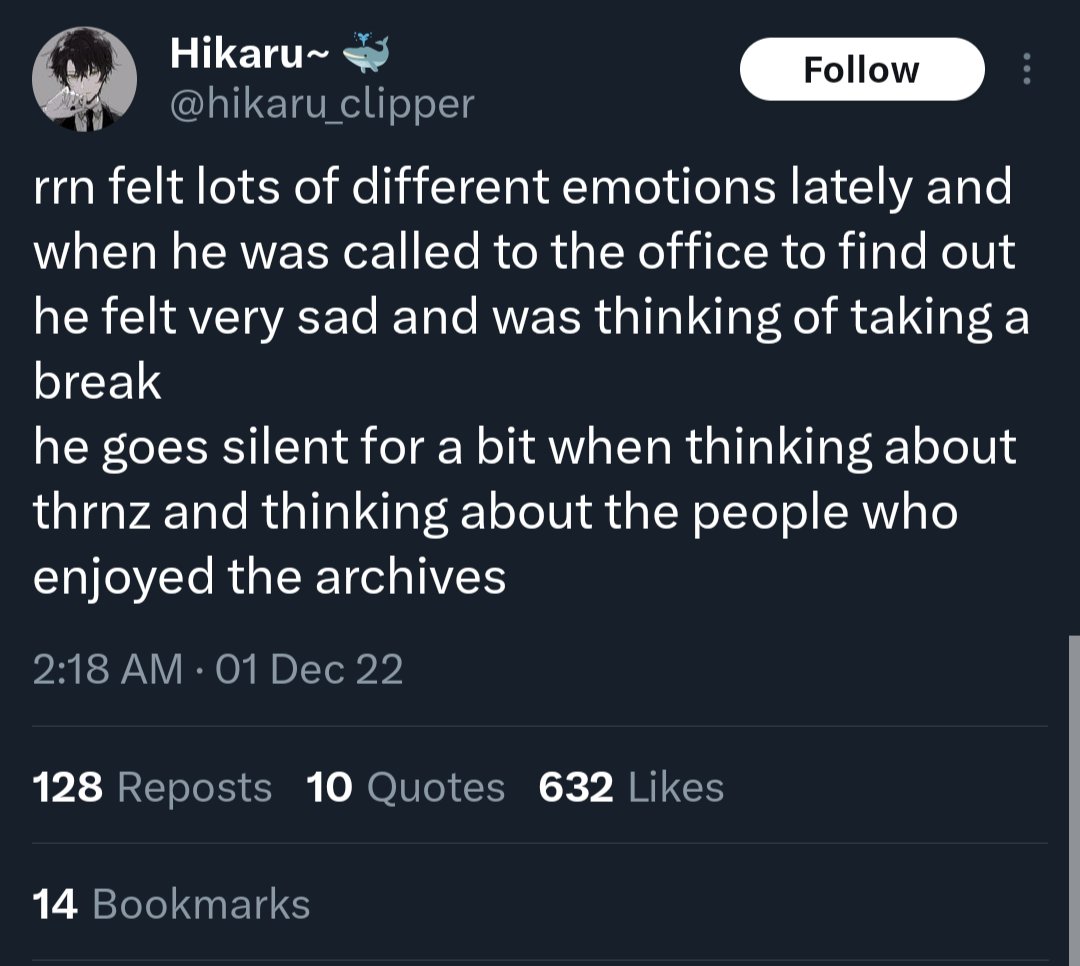This screenshot has height=966, width=1080.
Task: Click the word "break" in the tweet
Action: [97, 382]
